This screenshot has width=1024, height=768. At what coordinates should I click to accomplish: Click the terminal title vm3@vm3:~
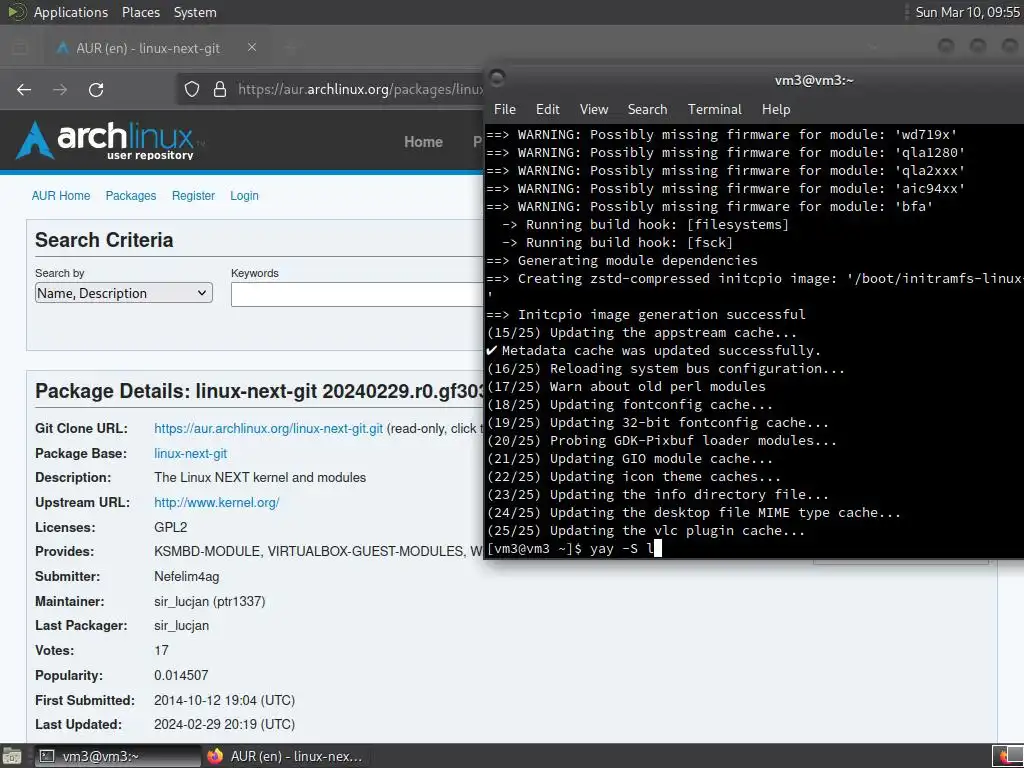814,80
